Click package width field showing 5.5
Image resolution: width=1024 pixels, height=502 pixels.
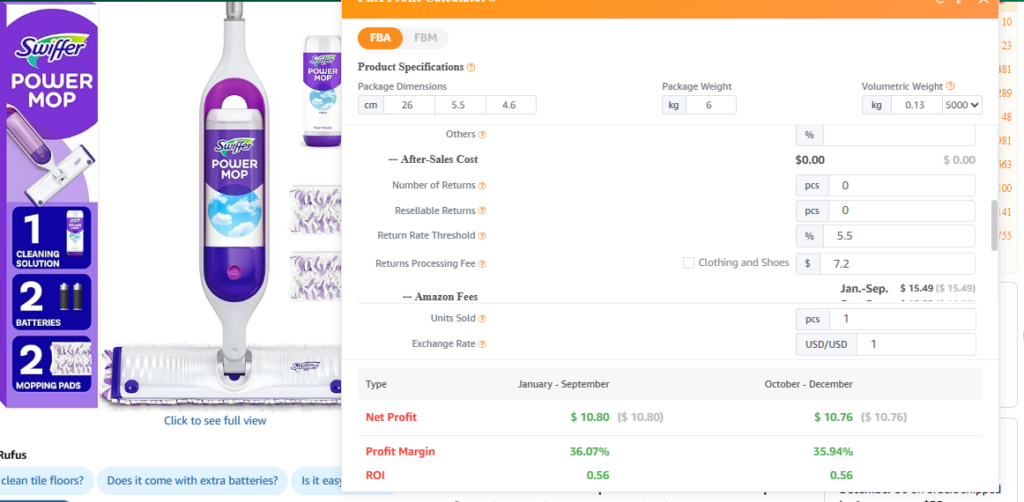(x=460, y=104)
